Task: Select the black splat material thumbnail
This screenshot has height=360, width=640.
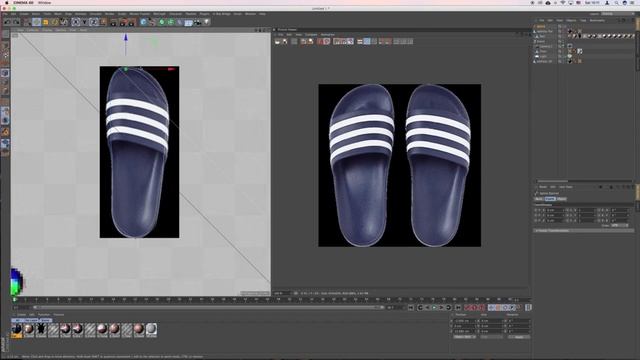Action: (x=41, y=329)
